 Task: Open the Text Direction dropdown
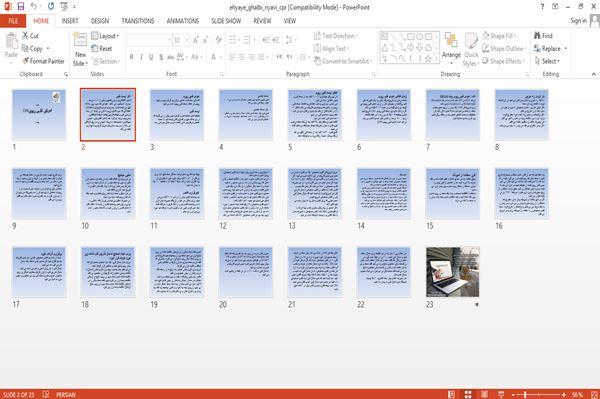(336, 36)
